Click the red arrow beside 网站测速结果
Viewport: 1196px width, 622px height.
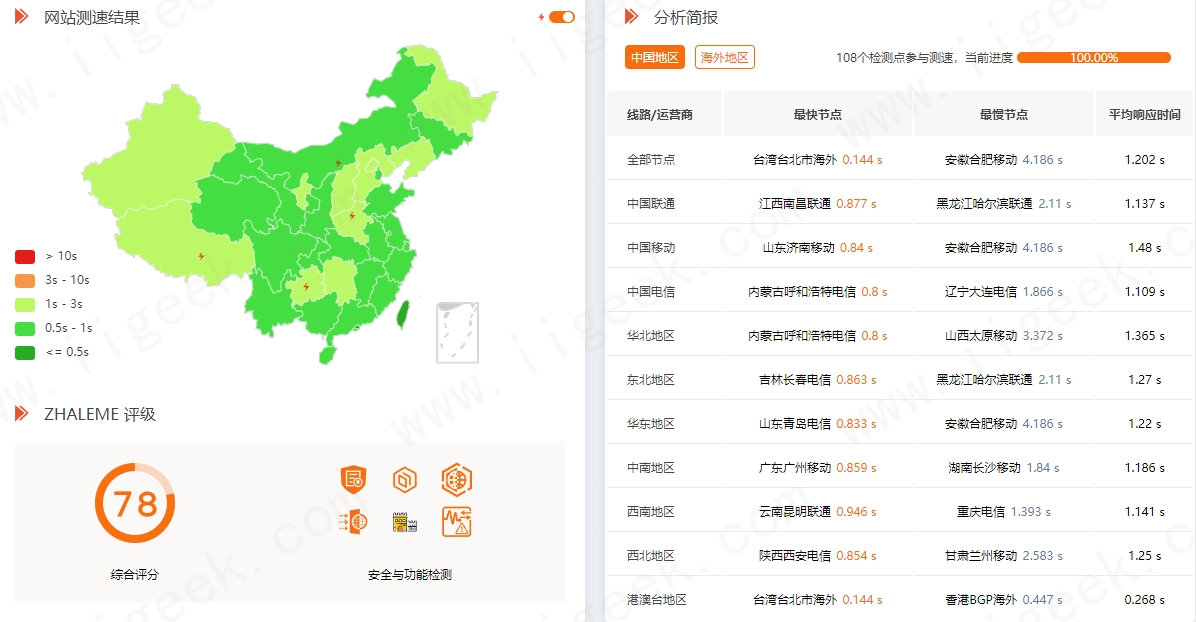click(x=21, y=16)
